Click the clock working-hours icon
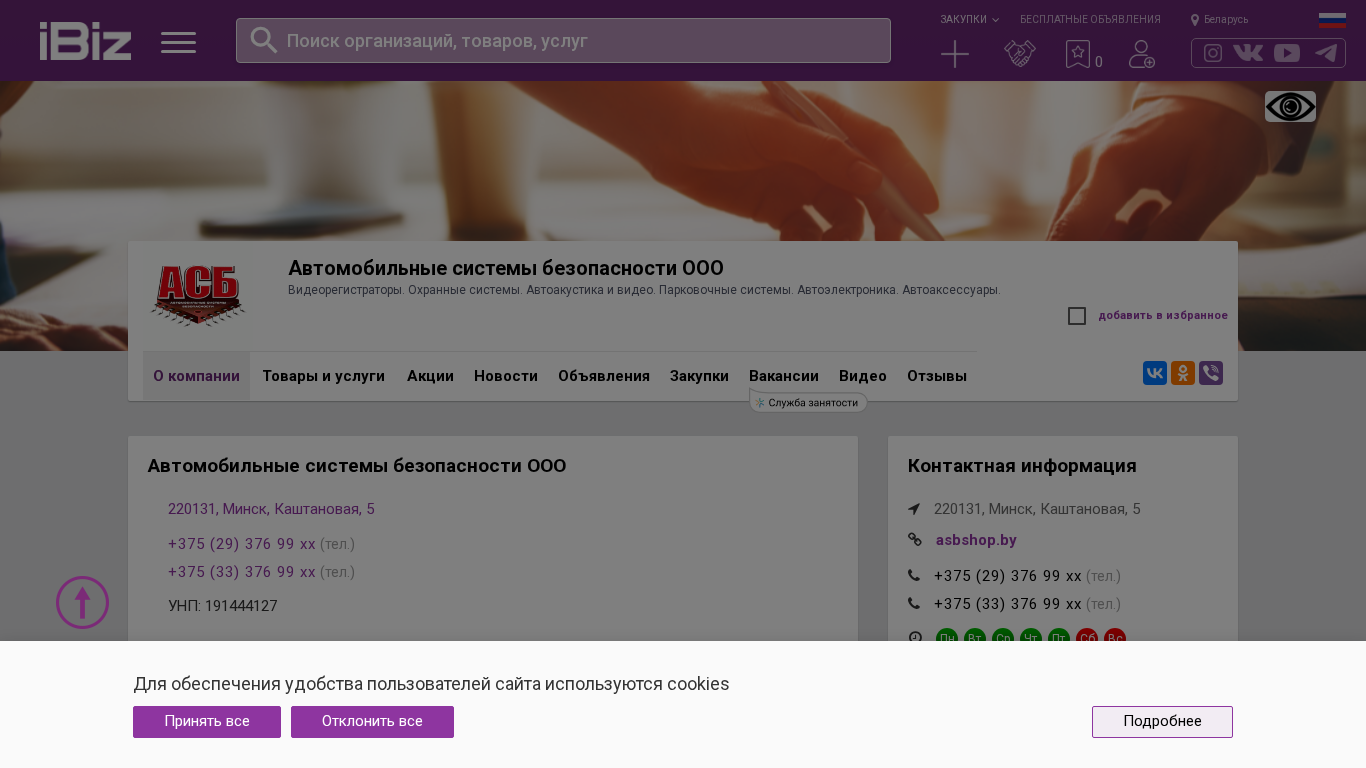This screenshot has width=1366, height=768. (914, 638)
